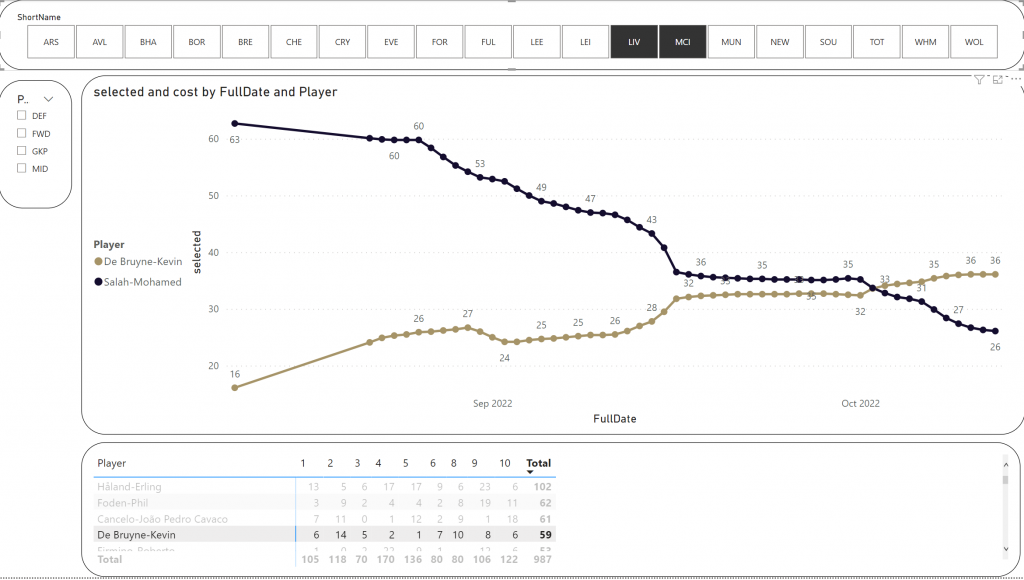Screen dimensions: 1024x580
Task: Select the De Bruyne-Kevin table row
Action: pyautogui.click(x=135, y=535)
